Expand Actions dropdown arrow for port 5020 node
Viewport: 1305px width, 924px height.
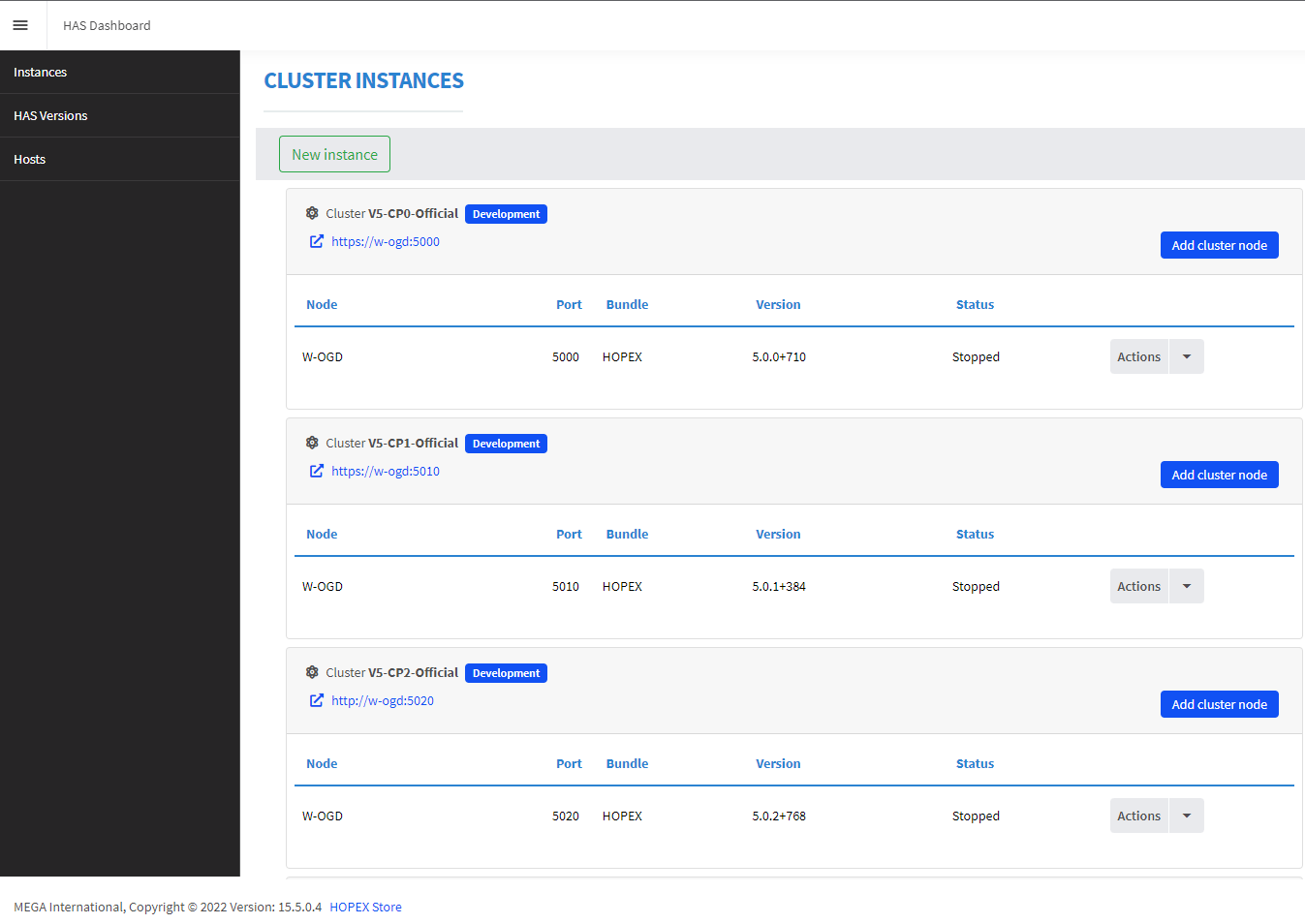coord(1186,816)
